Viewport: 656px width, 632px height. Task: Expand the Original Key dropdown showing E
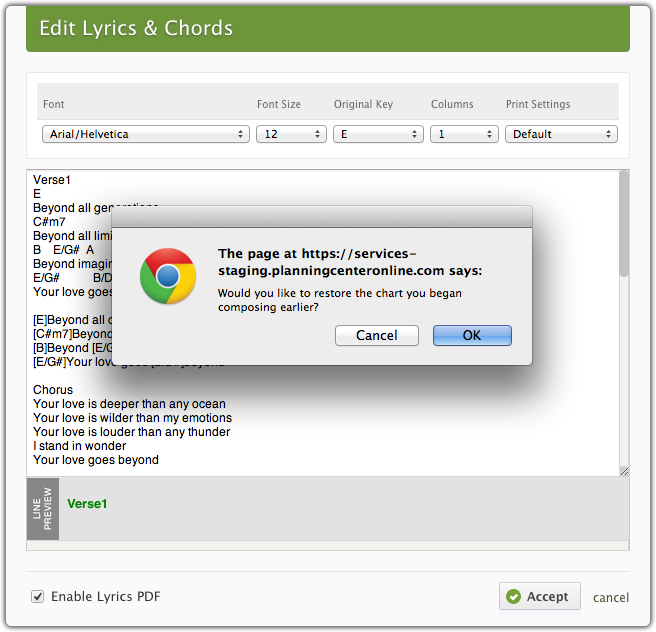click(379, 134)
